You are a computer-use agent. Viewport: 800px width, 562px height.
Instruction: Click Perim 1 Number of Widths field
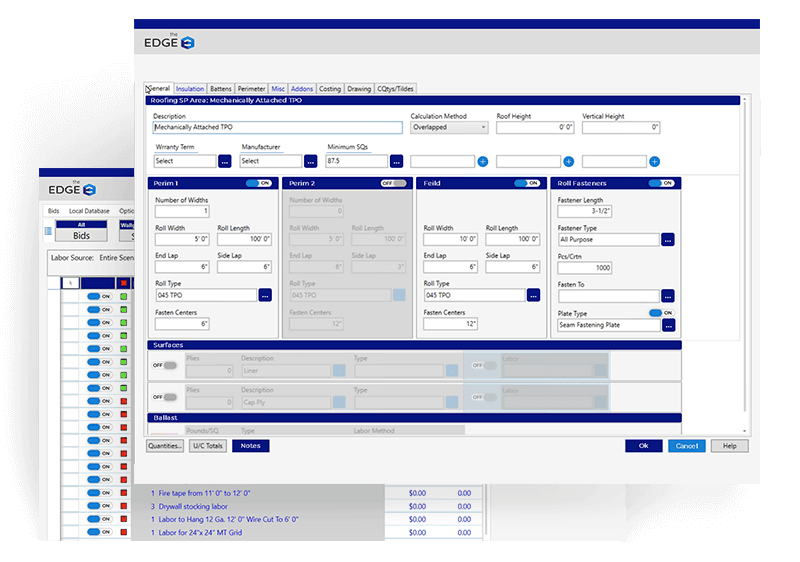pyautogui.click(x=182, y=211)
